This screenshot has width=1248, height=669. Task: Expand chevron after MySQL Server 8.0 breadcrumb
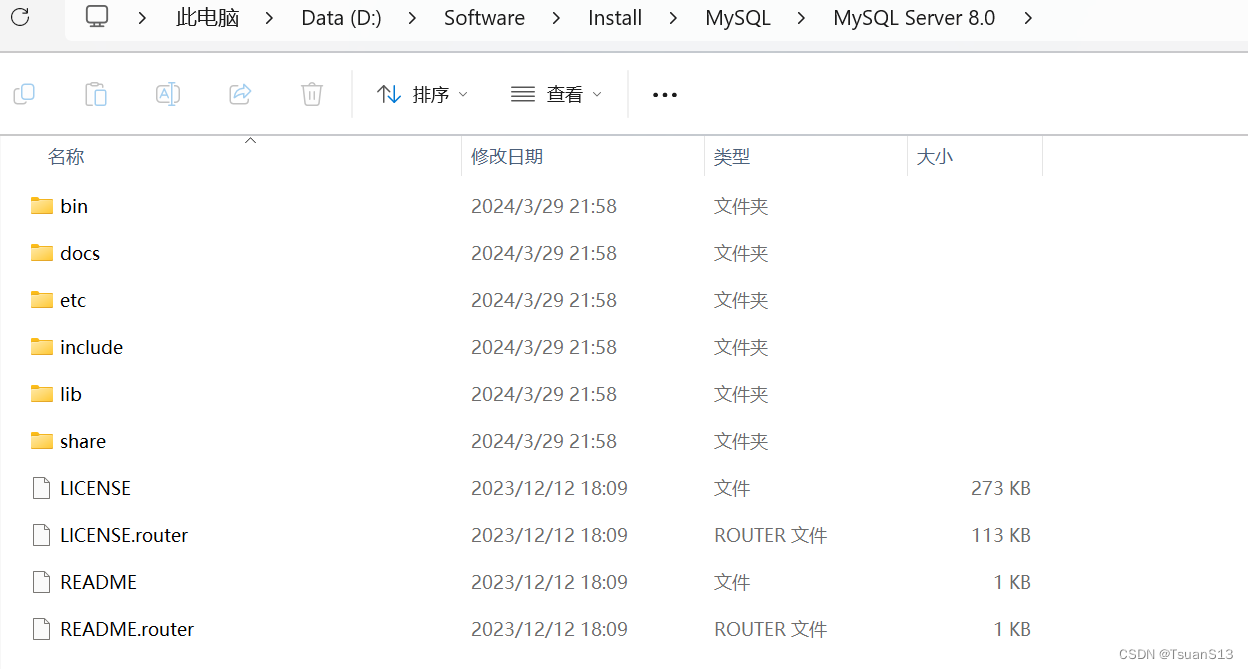click(1028, 18)
